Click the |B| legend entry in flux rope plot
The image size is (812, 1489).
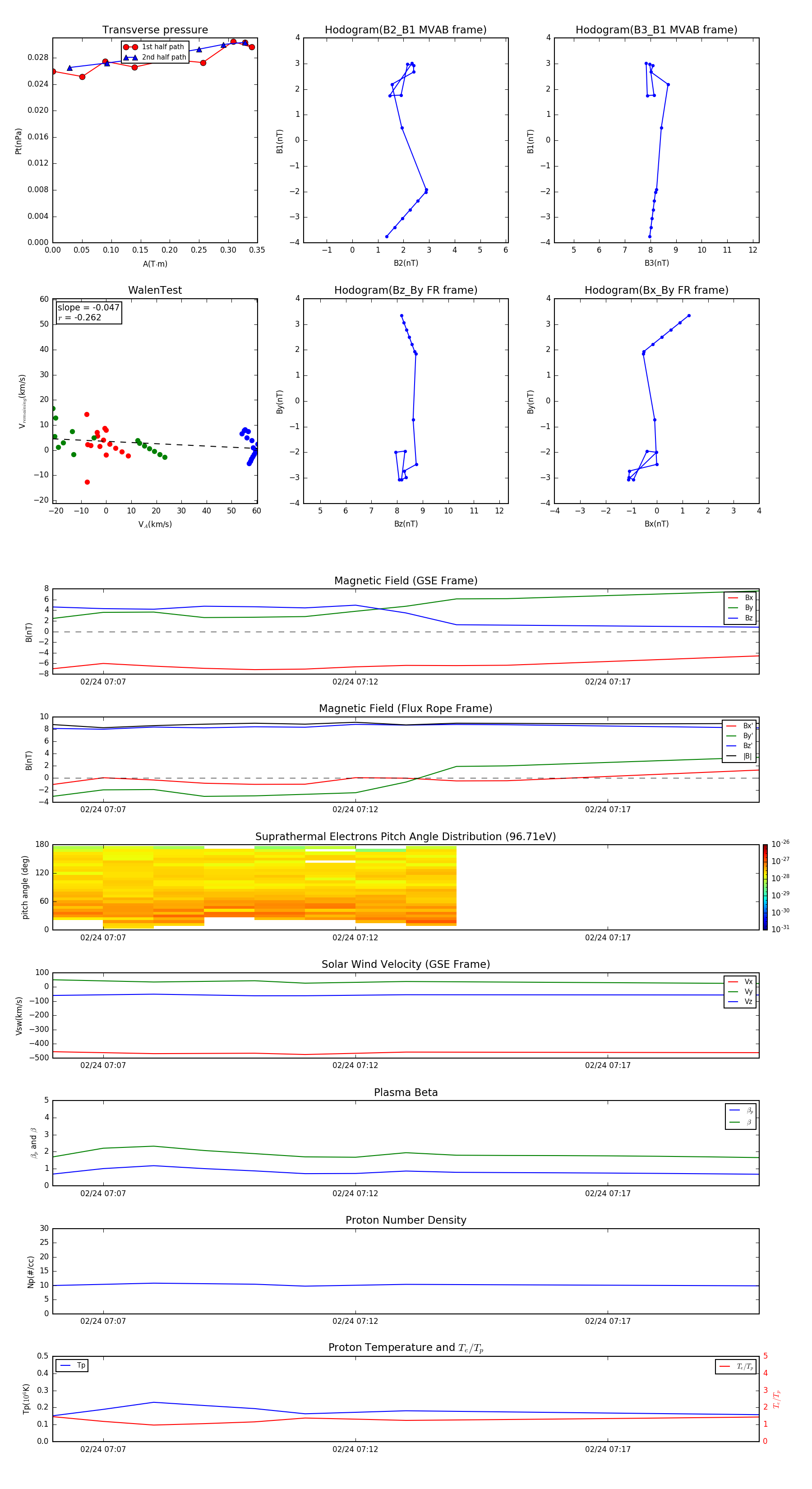(x=739, y=756)
